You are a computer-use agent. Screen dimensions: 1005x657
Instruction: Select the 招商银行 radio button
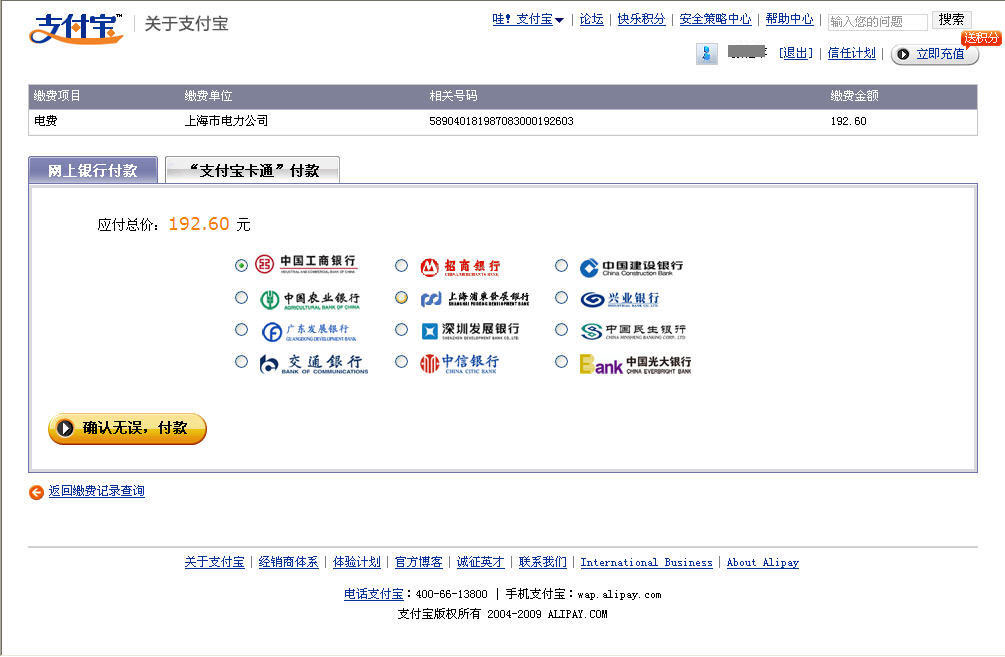(401, 265)
